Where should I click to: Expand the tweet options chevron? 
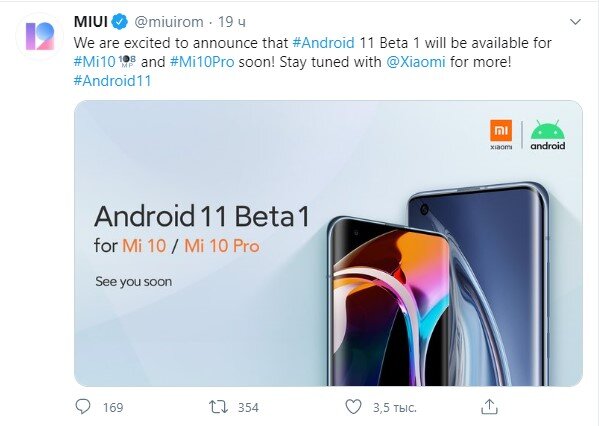[x=575, y=22]
